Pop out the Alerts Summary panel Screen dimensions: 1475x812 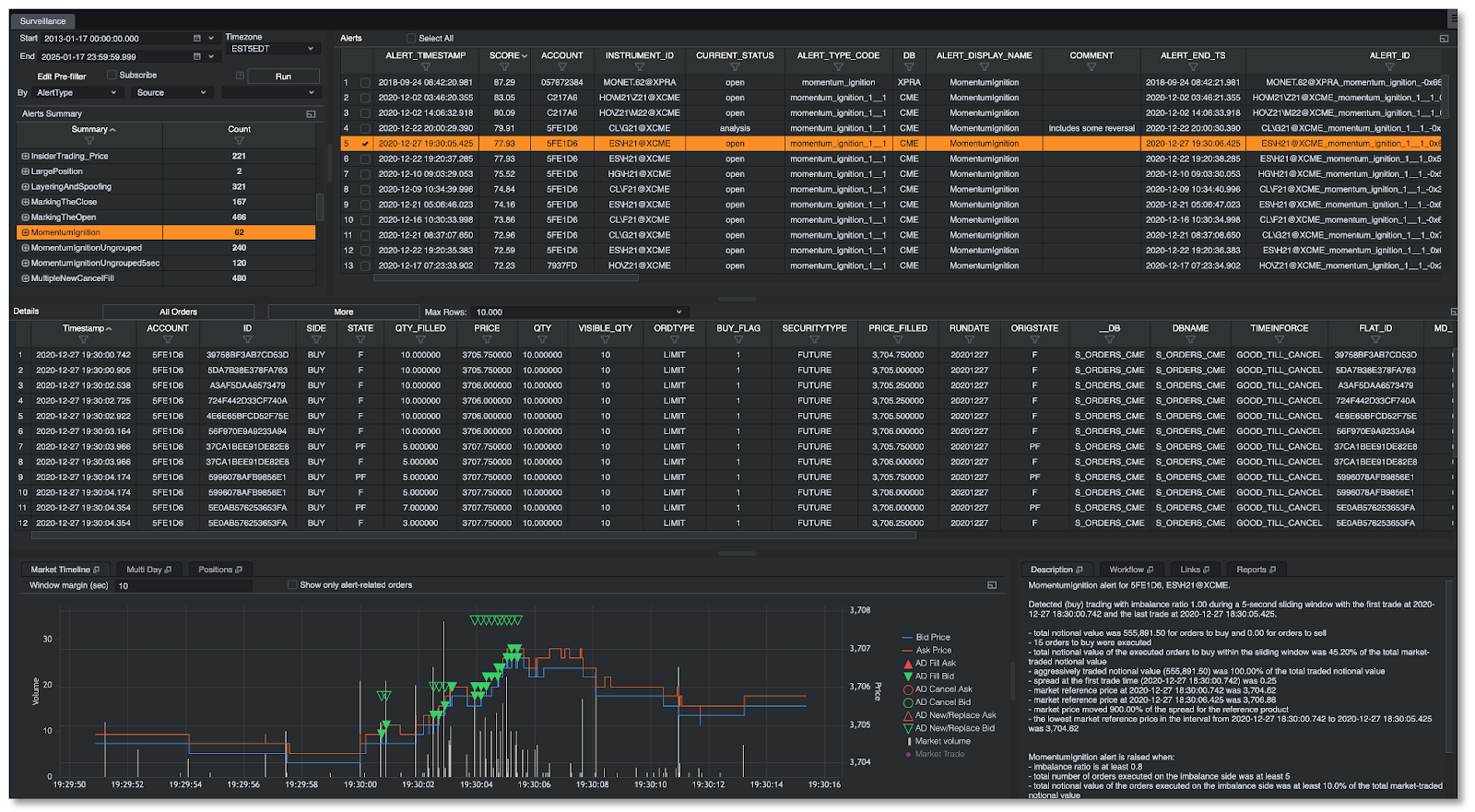pyautogui.click(x=311, y=114)
